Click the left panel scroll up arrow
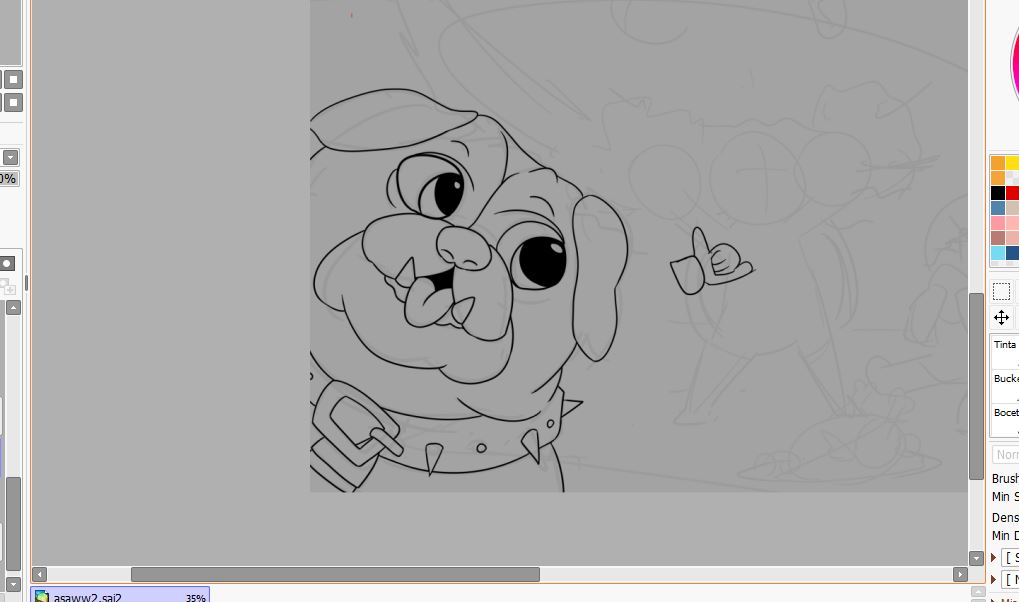 tap(13, 308)
